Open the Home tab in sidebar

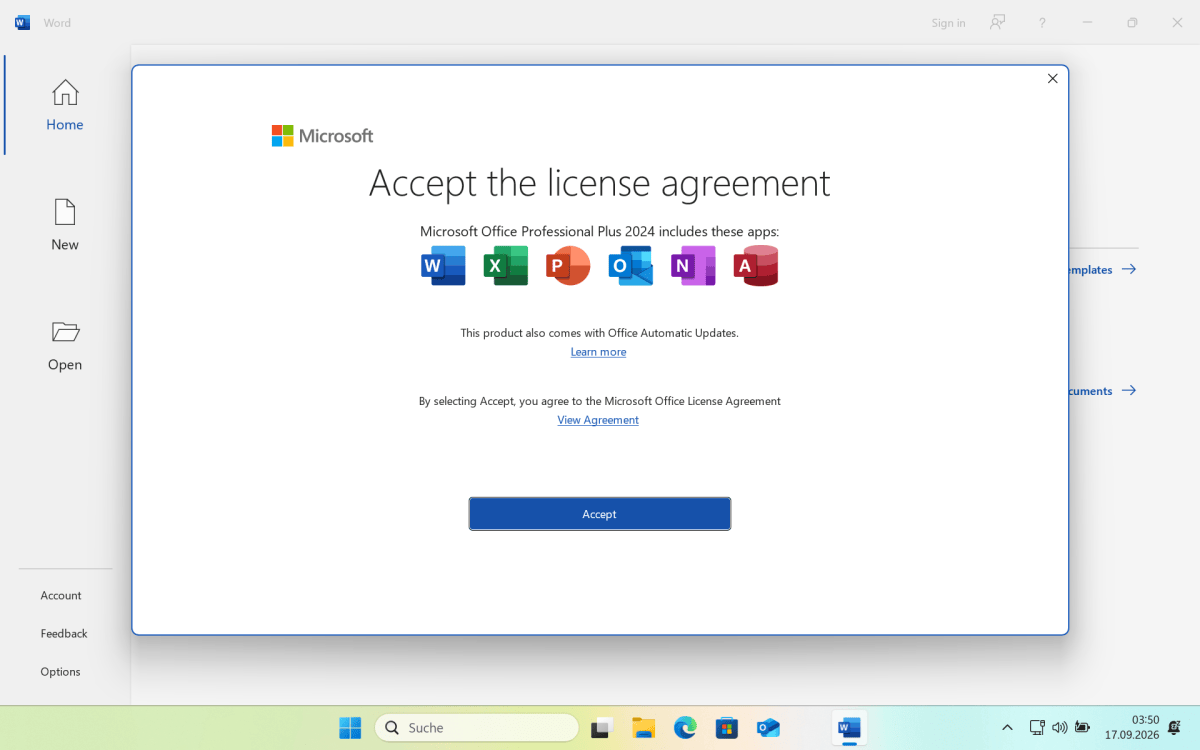[65, 105]
